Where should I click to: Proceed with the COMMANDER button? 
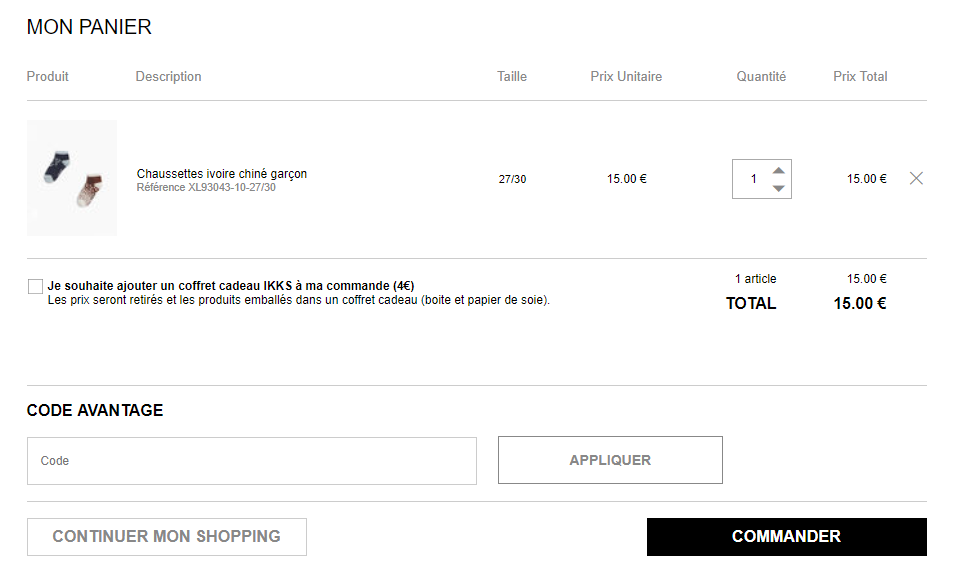pyautogui.click(x=786, y=537)
